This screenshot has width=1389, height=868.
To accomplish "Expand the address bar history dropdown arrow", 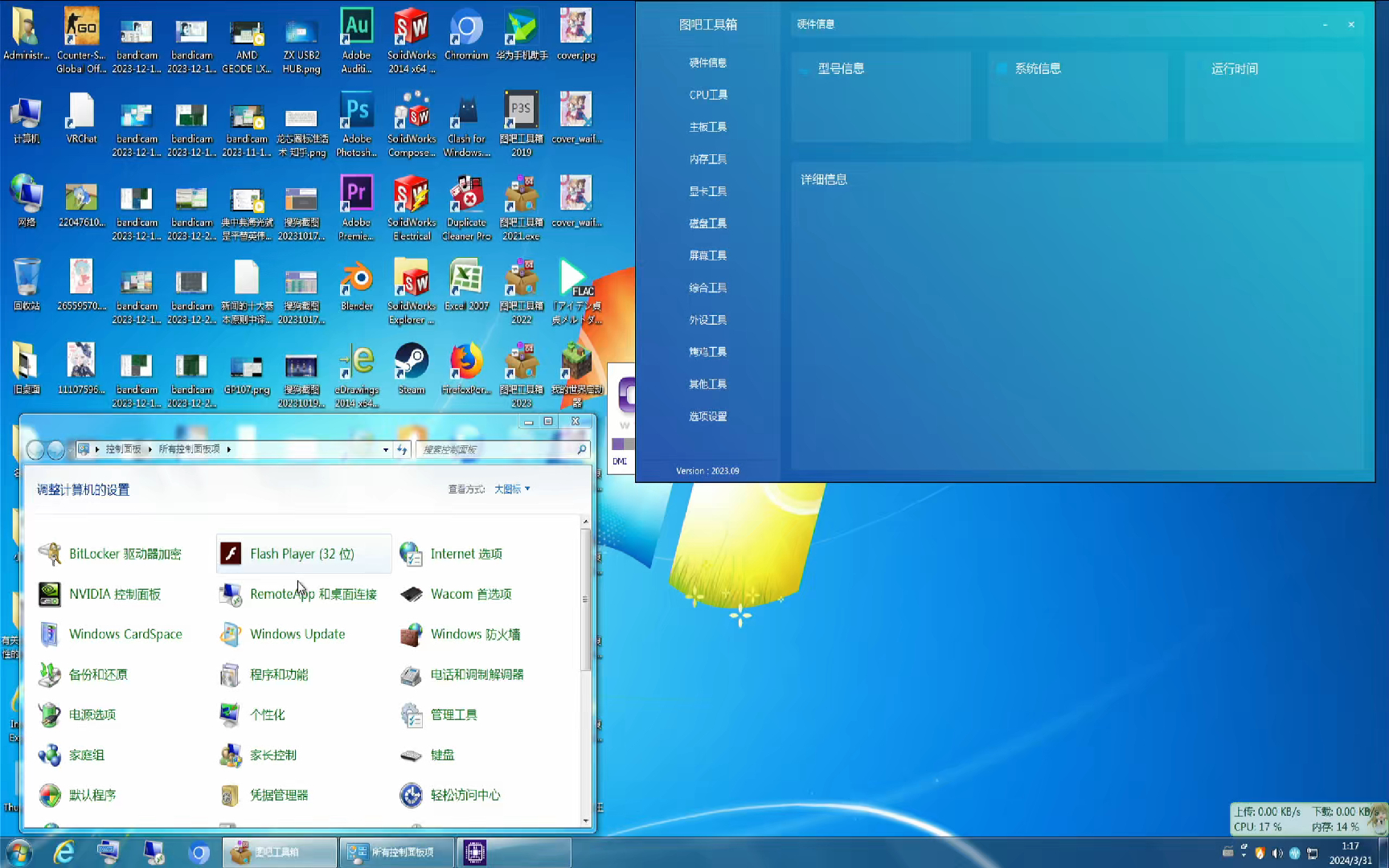I will [386, 449].
